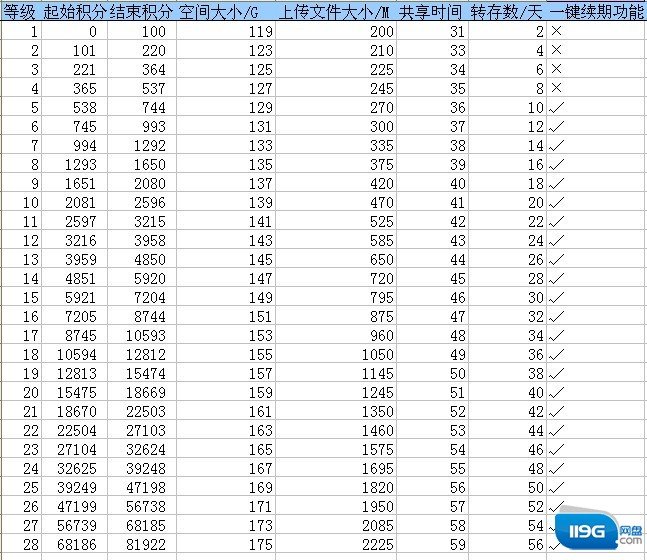Select the check mark in level 10 row
Viewport: 647px width, 560px height.
[x=557, y=203]
